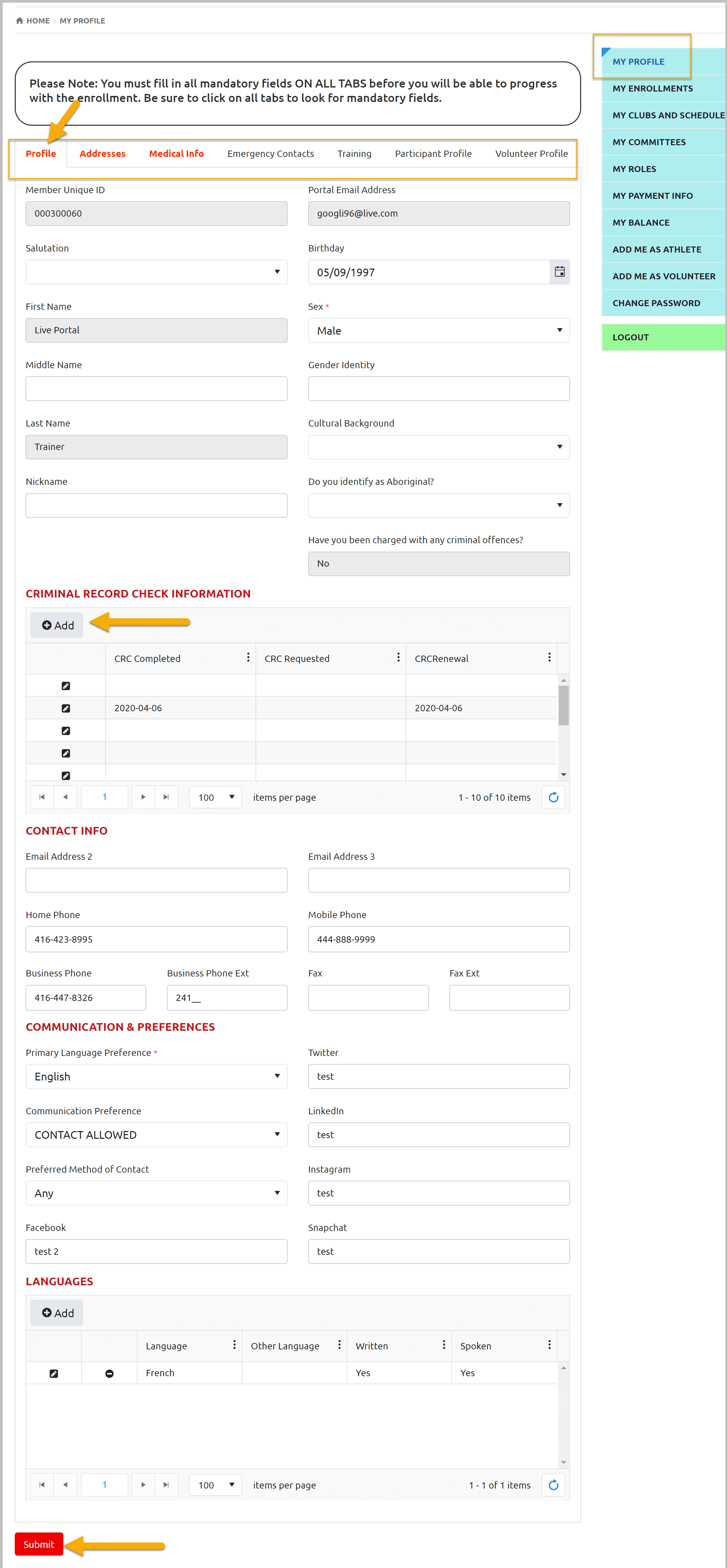
Task: Open the Training tab
Action: pyautogui.click(x=354, y=153)
